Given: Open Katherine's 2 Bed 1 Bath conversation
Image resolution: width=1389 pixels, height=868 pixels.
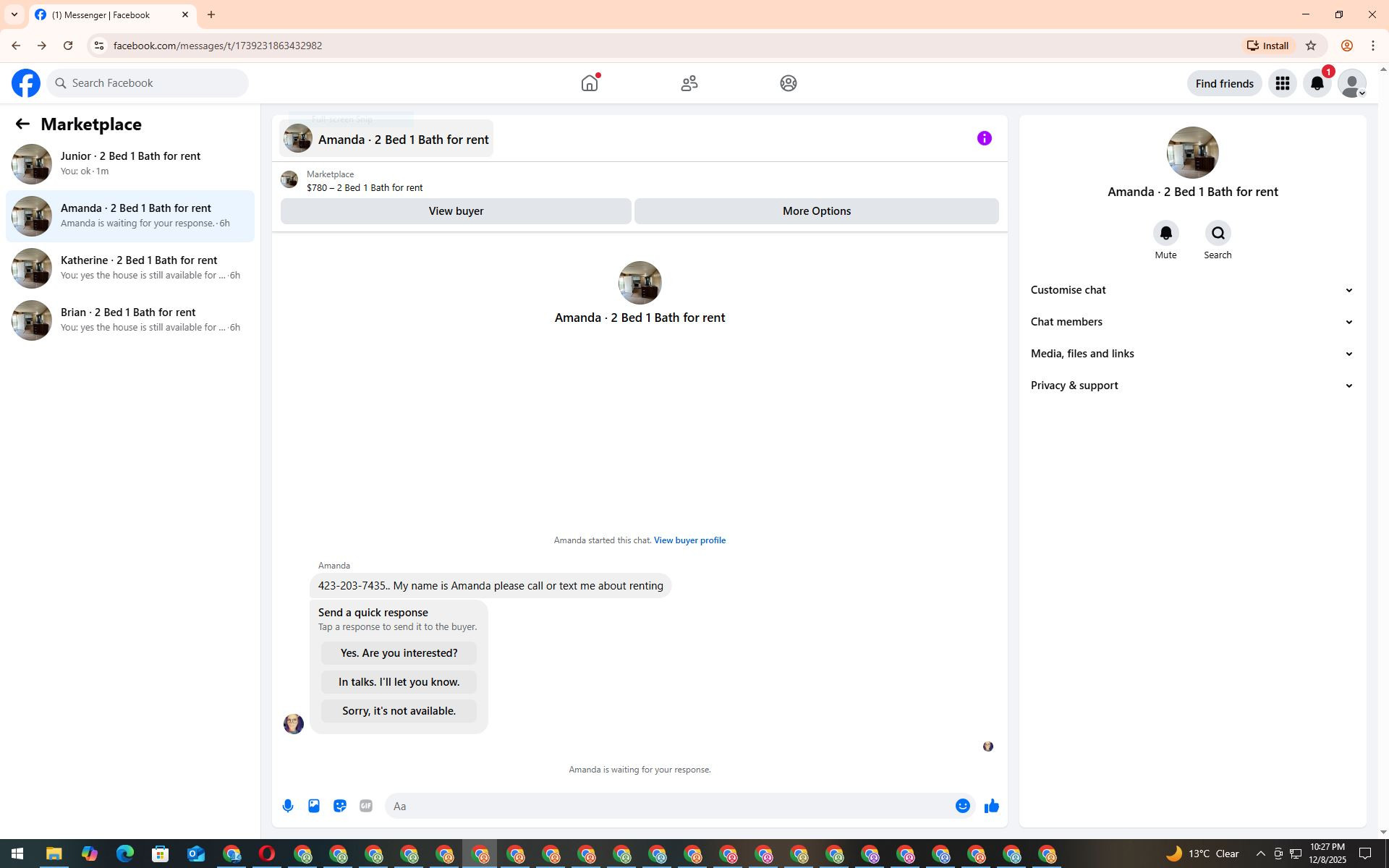Looking at the screenshot, I should (x=130, y=268).
